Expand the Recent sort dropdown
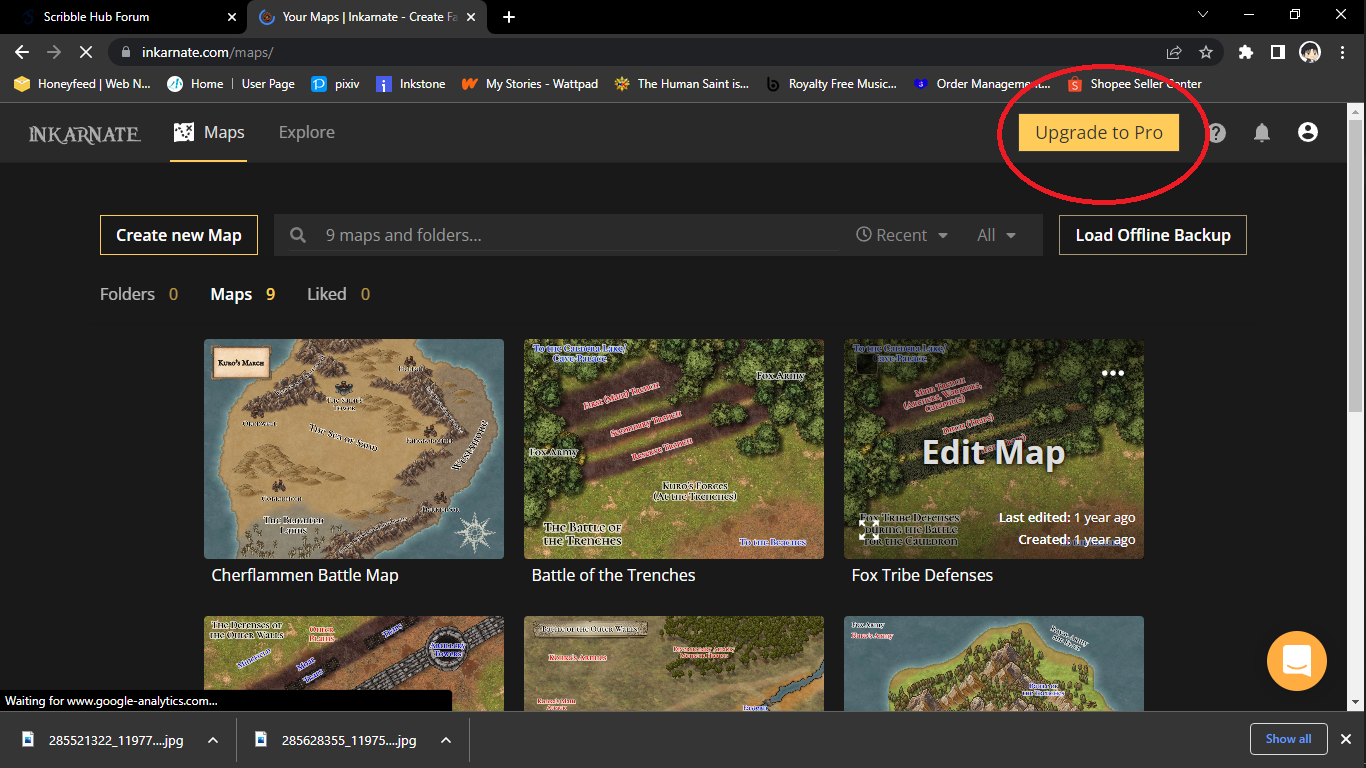The image size is (1366, 768). point(902,235)
